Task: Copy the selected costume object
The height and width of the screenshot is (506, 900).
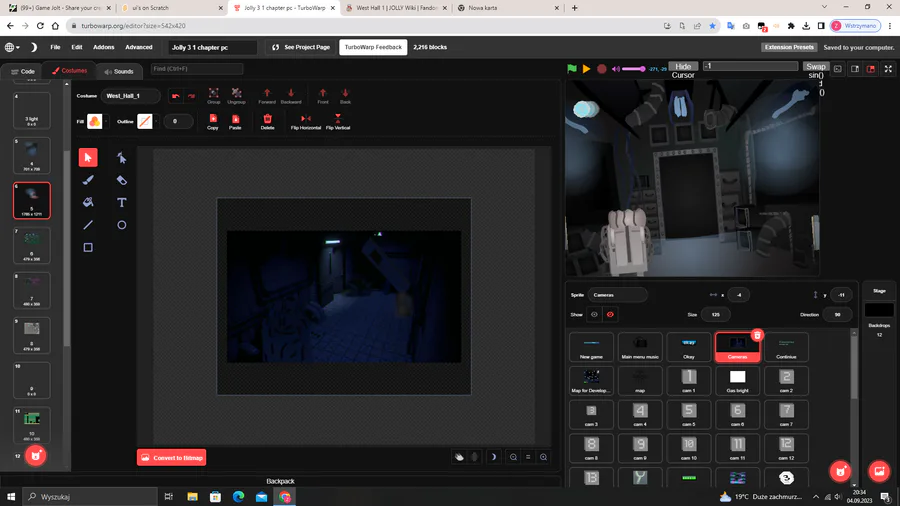Action: pyautogui.click(x=213, y=122)
